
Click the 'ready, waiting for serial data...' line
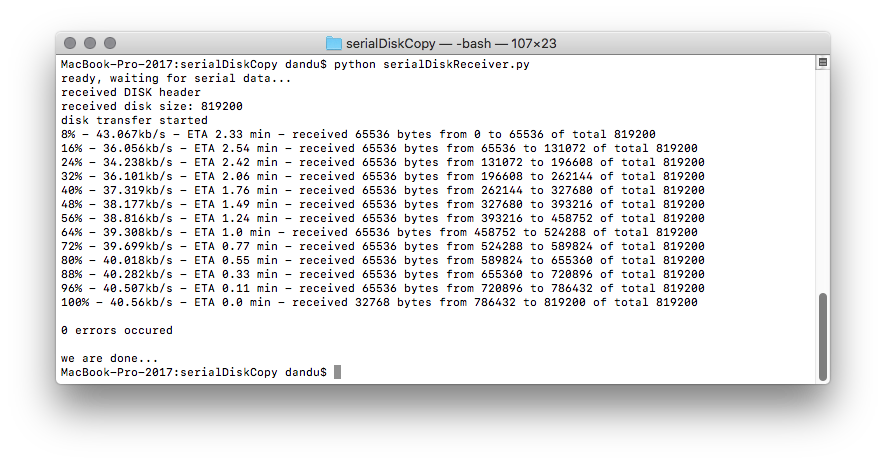click(176, 79)
